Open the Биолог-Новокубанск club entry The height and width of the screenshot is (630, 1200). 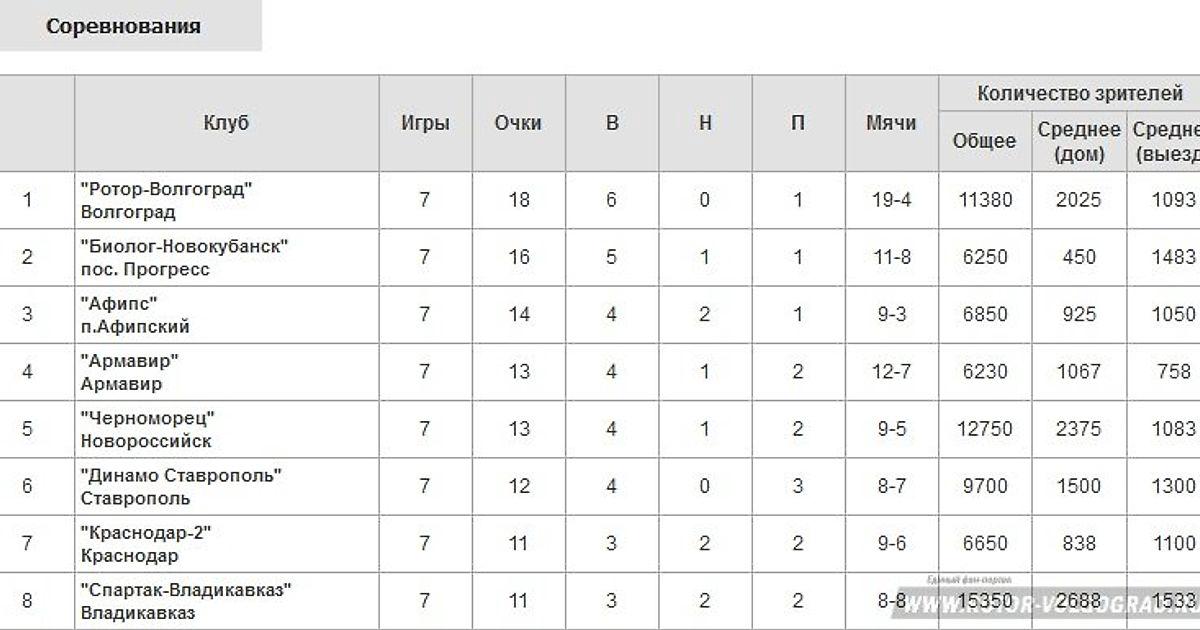click(184, 257)
